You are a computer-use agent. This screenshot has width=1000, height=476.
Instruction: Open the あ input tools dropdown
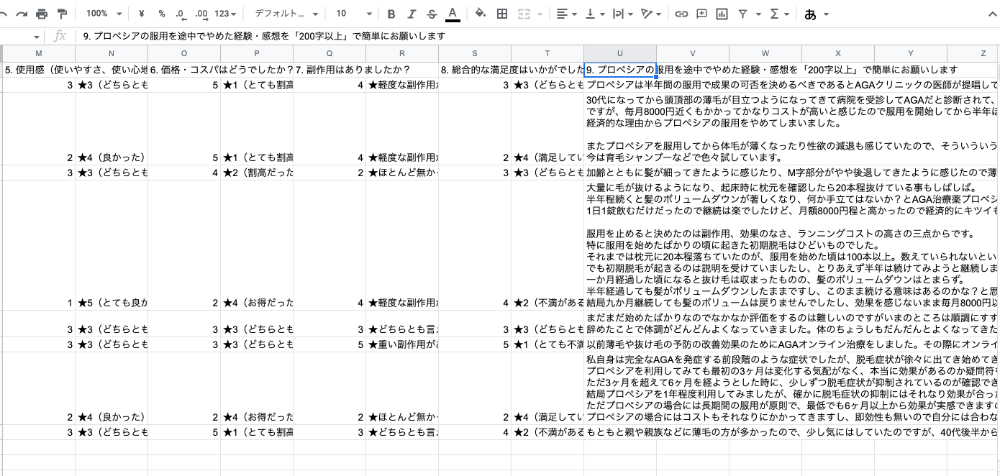[817, 13]
